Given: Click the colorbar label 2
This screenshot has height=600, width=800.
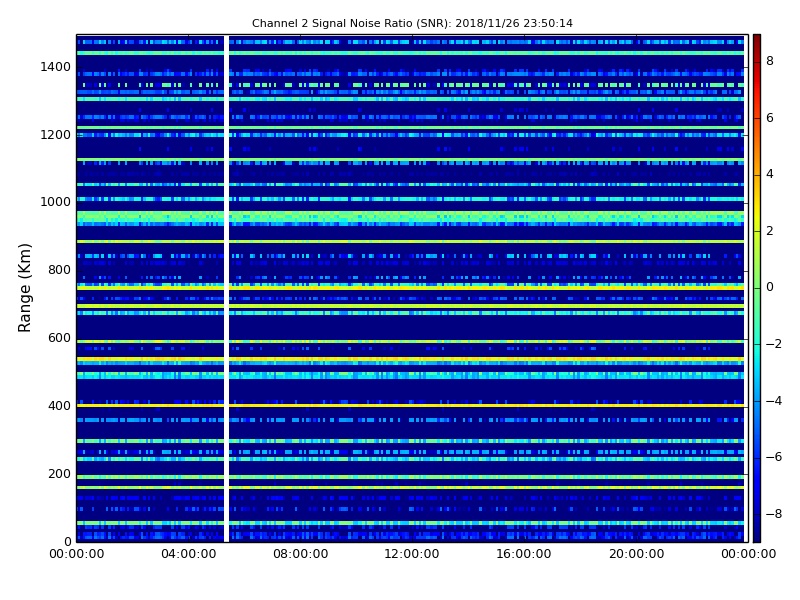Looking at the screenshot, I should click(x=770, y=231).
